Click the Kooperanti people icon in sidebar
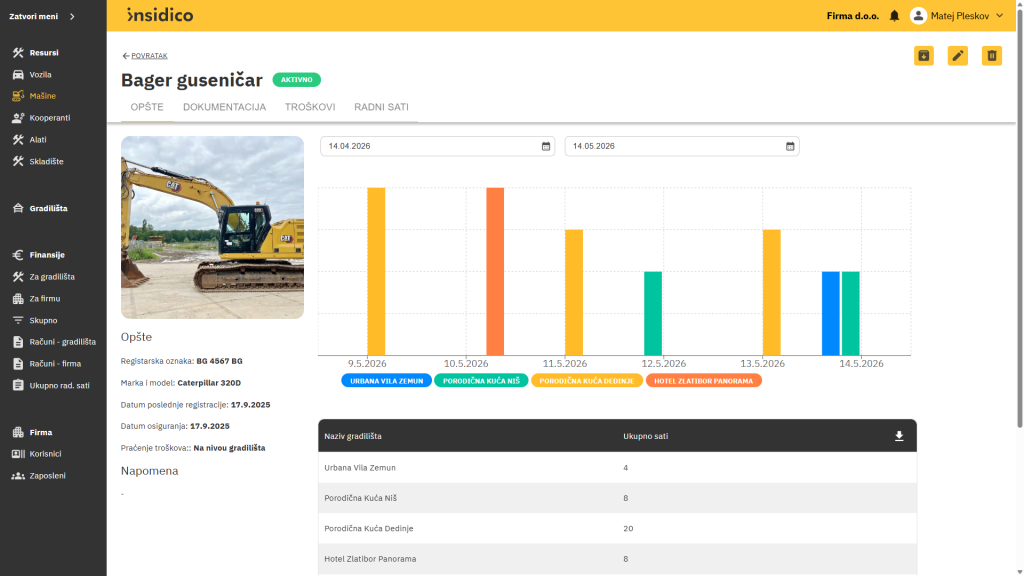The height and width of the screenshot is (576, 1024). pyautogui.click(x=18, y=118)
